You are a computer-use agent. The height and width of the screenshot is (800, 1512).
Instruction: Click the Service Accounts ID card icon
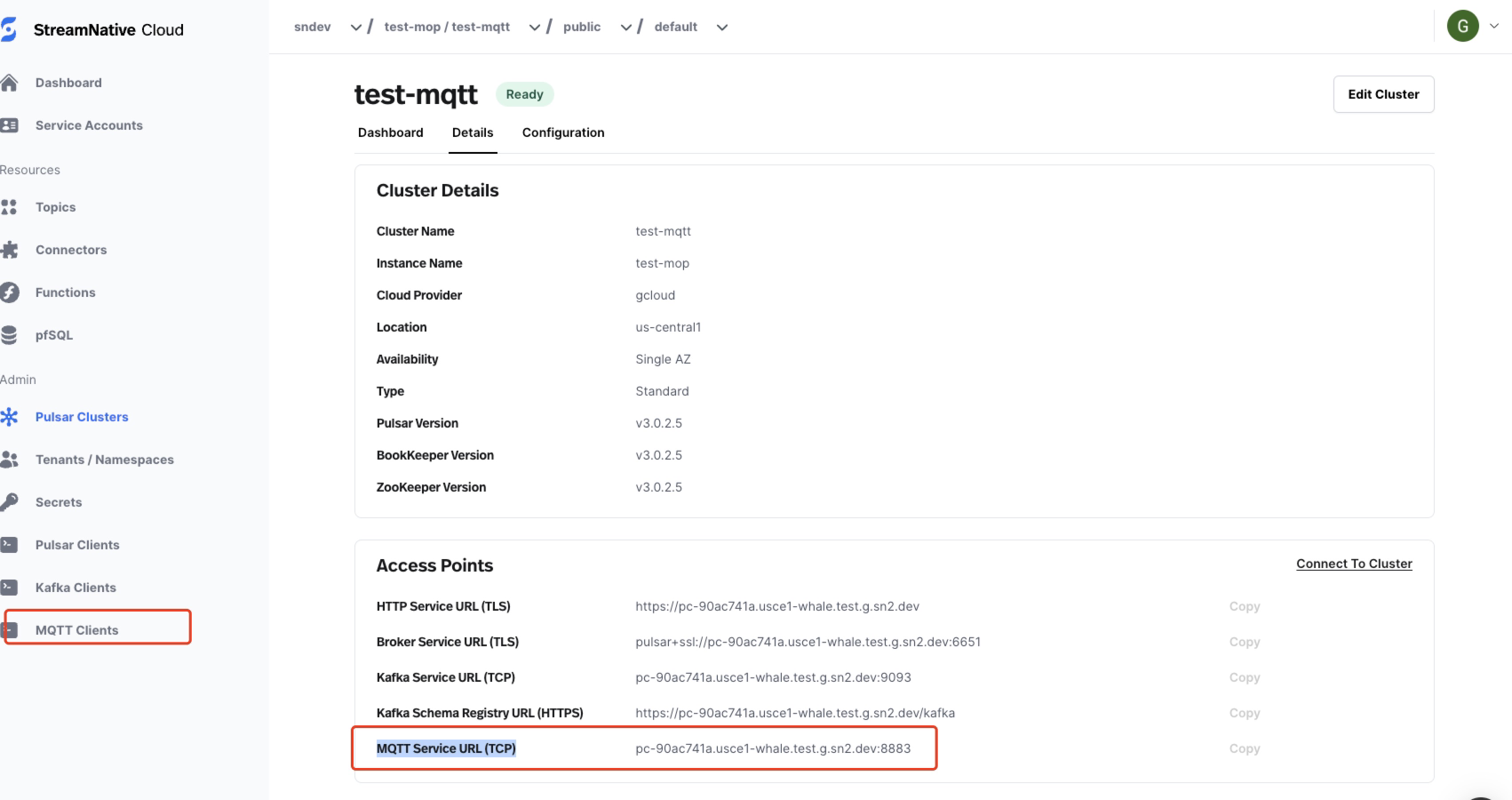click(x=9, y=125)
